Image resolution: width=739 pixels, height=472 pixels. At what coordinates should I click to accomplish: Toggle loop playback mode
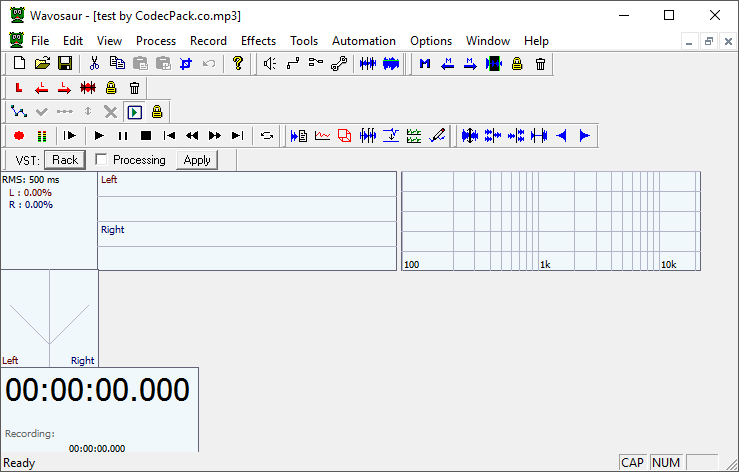(267, 136)
